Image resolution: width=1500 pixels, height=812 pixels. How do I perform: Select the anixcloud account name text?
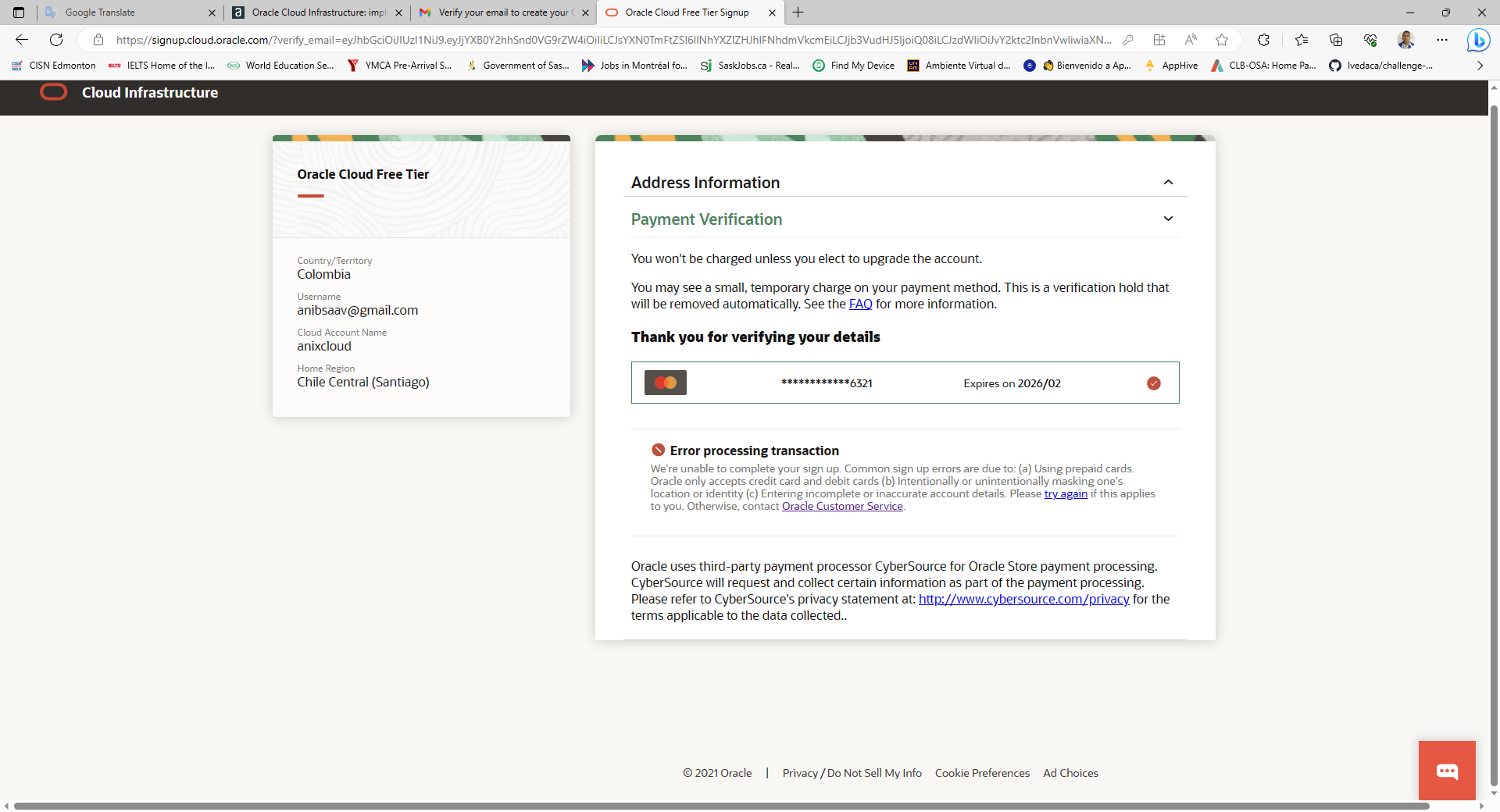[x=323, y=346]
